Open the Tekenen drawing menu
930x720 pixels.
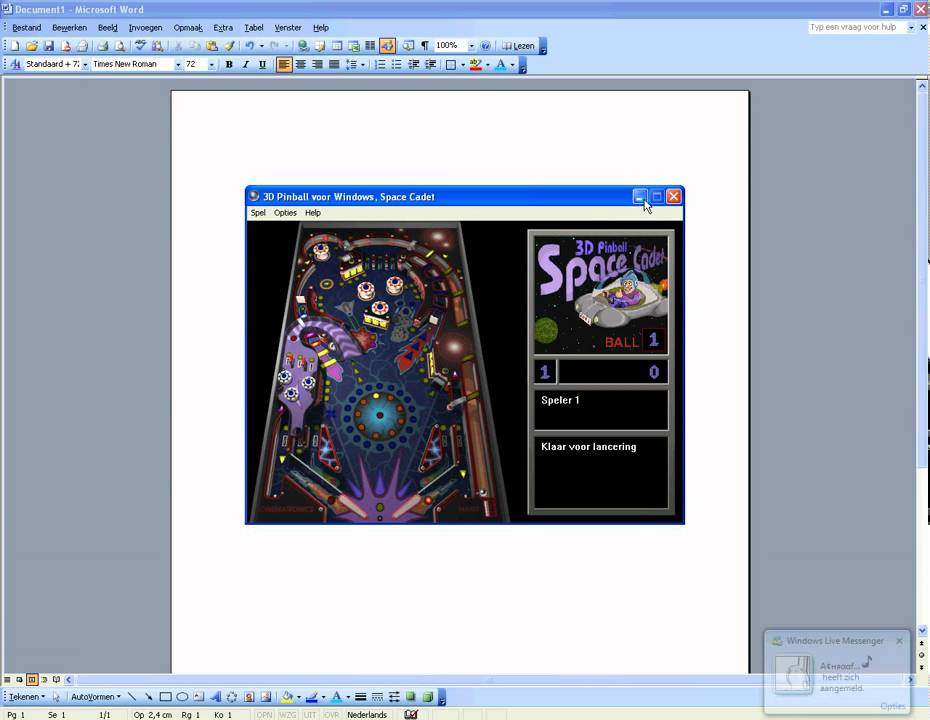(x=27, y=697)
